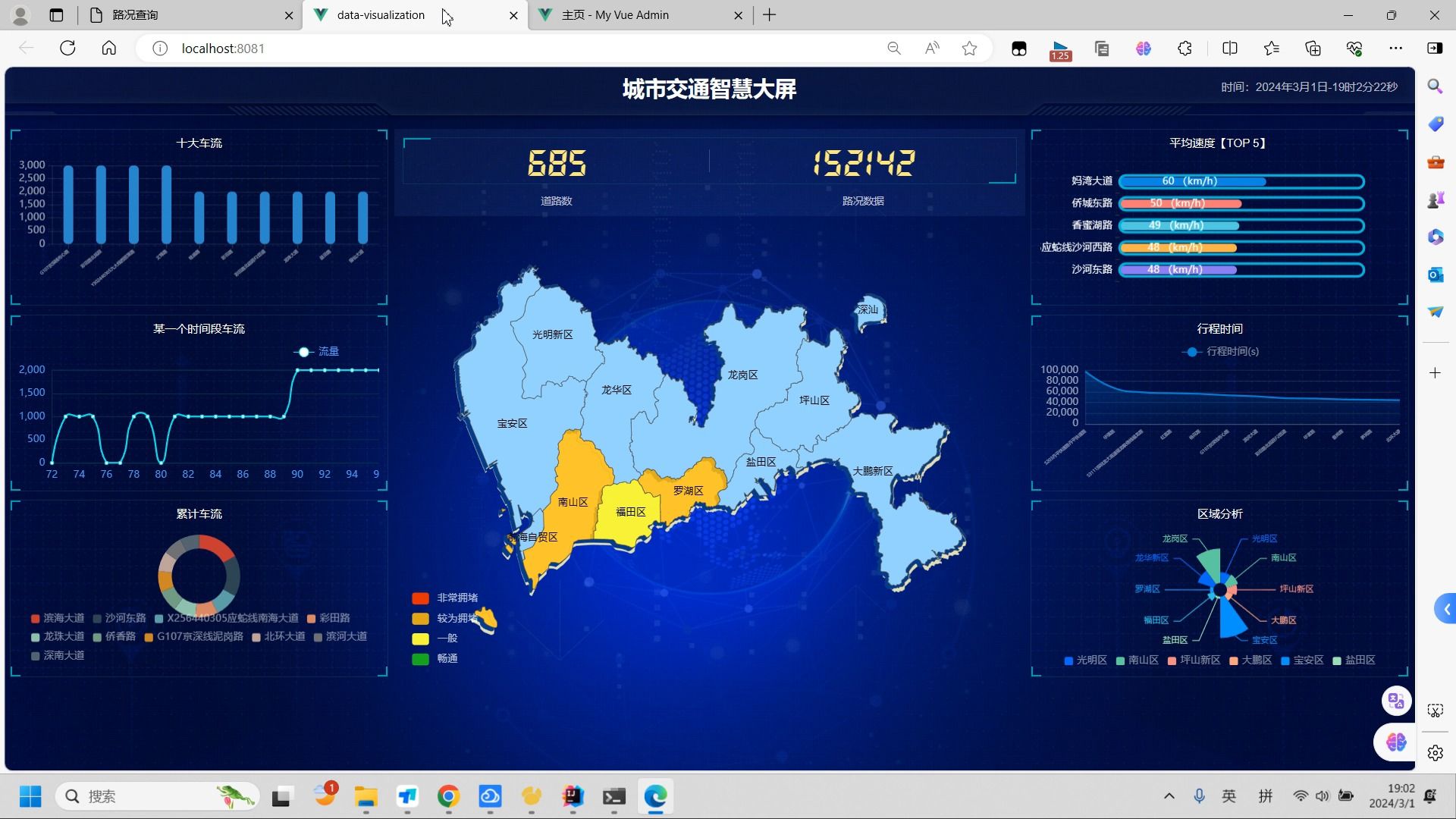Add a new tab with the plus button
The image size is (1456, 819).
[769, 15]
